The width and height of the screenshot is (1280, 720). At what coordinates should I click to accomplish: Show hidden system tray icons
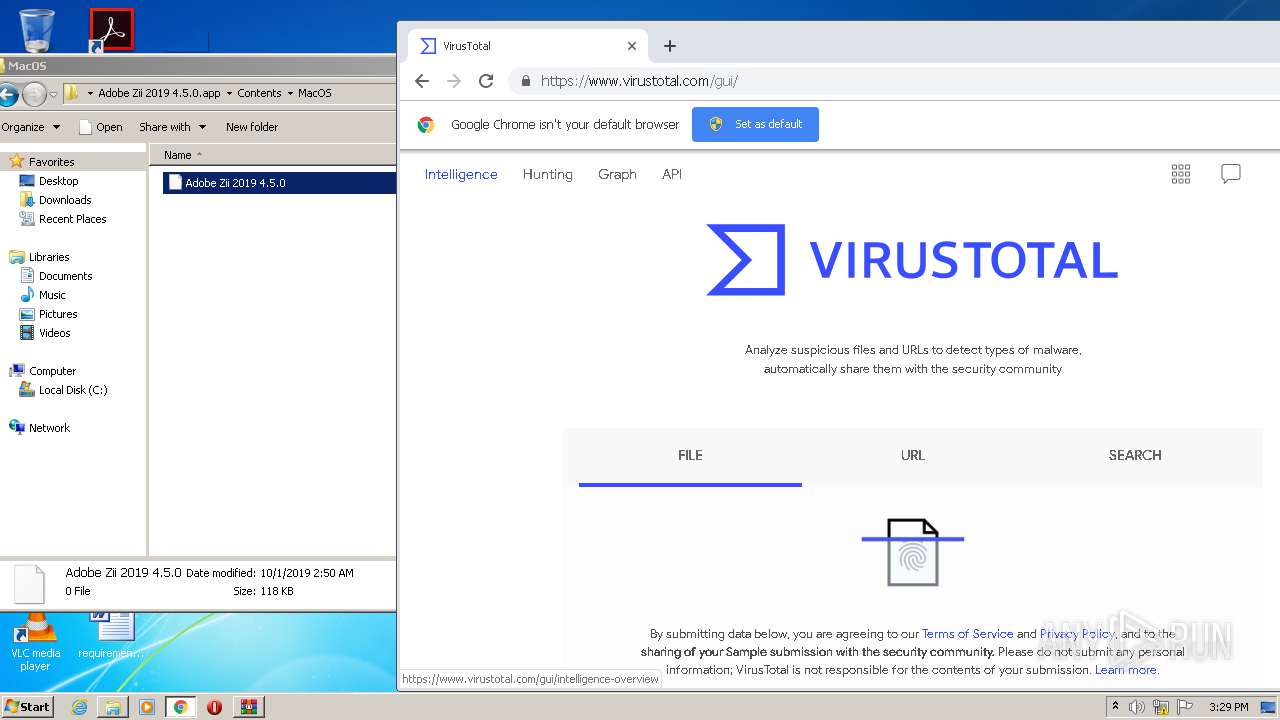[1116, 707]
